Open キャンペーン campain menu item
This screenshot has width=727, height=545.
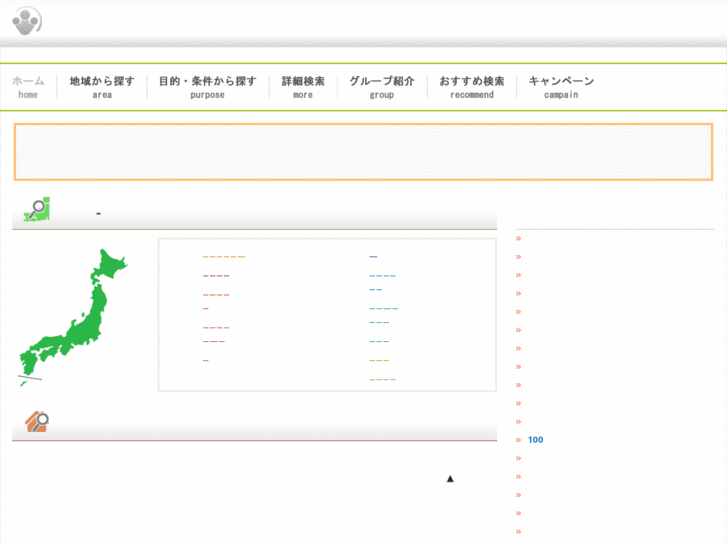561,87
